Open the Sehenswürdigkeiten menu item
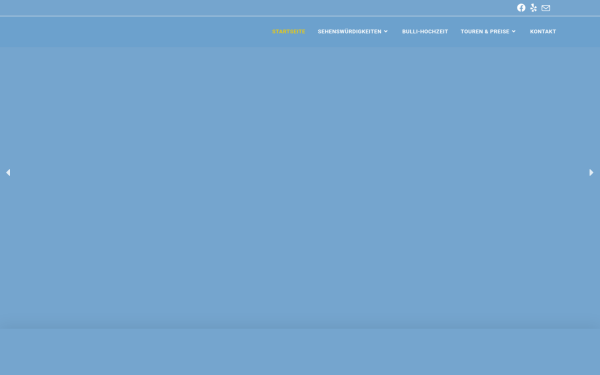600x375 pixels. tap(349, 31)
